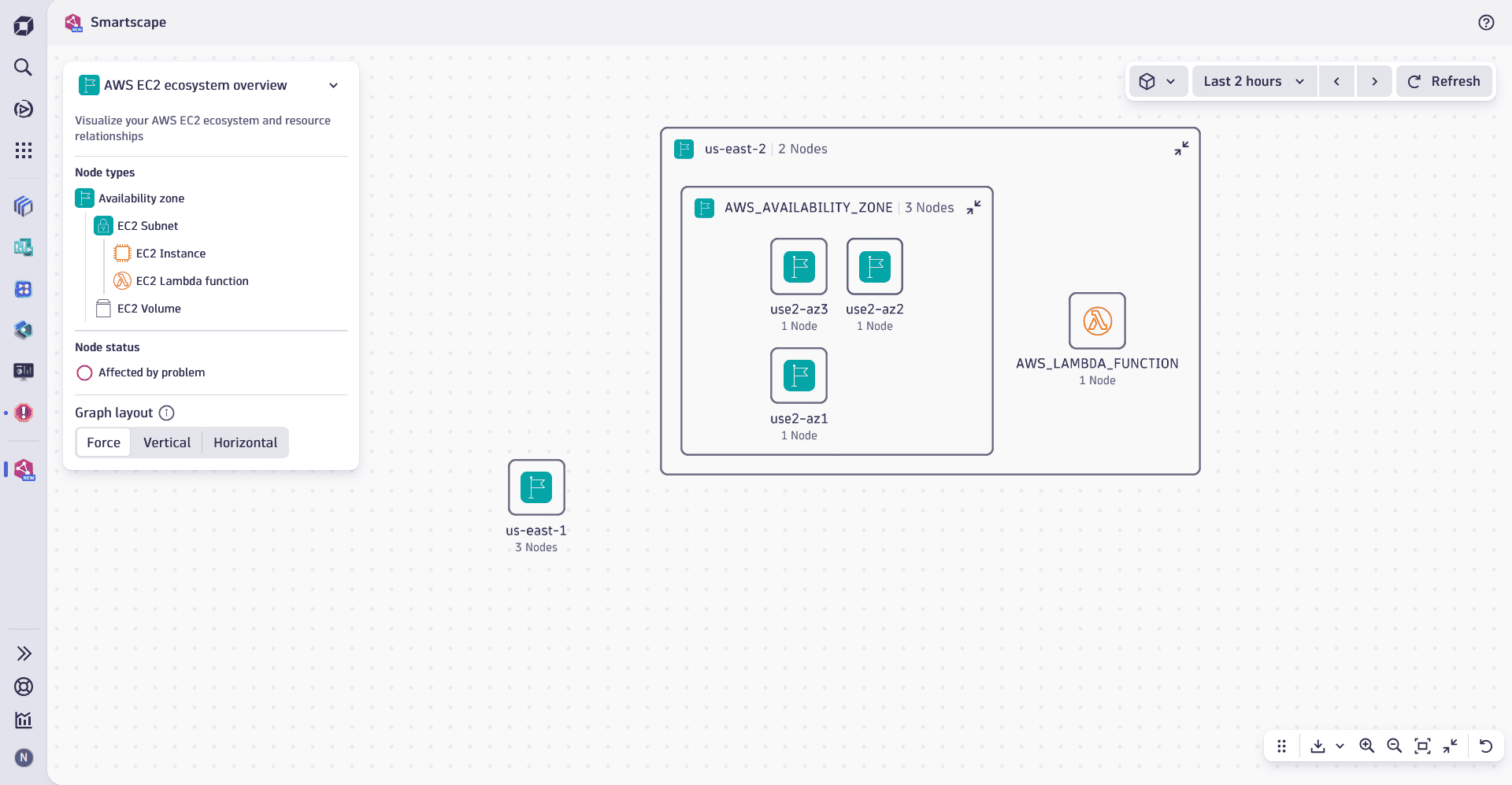Fit the graph to screen
1512x785 pixels.
(x=1423, y=746)
